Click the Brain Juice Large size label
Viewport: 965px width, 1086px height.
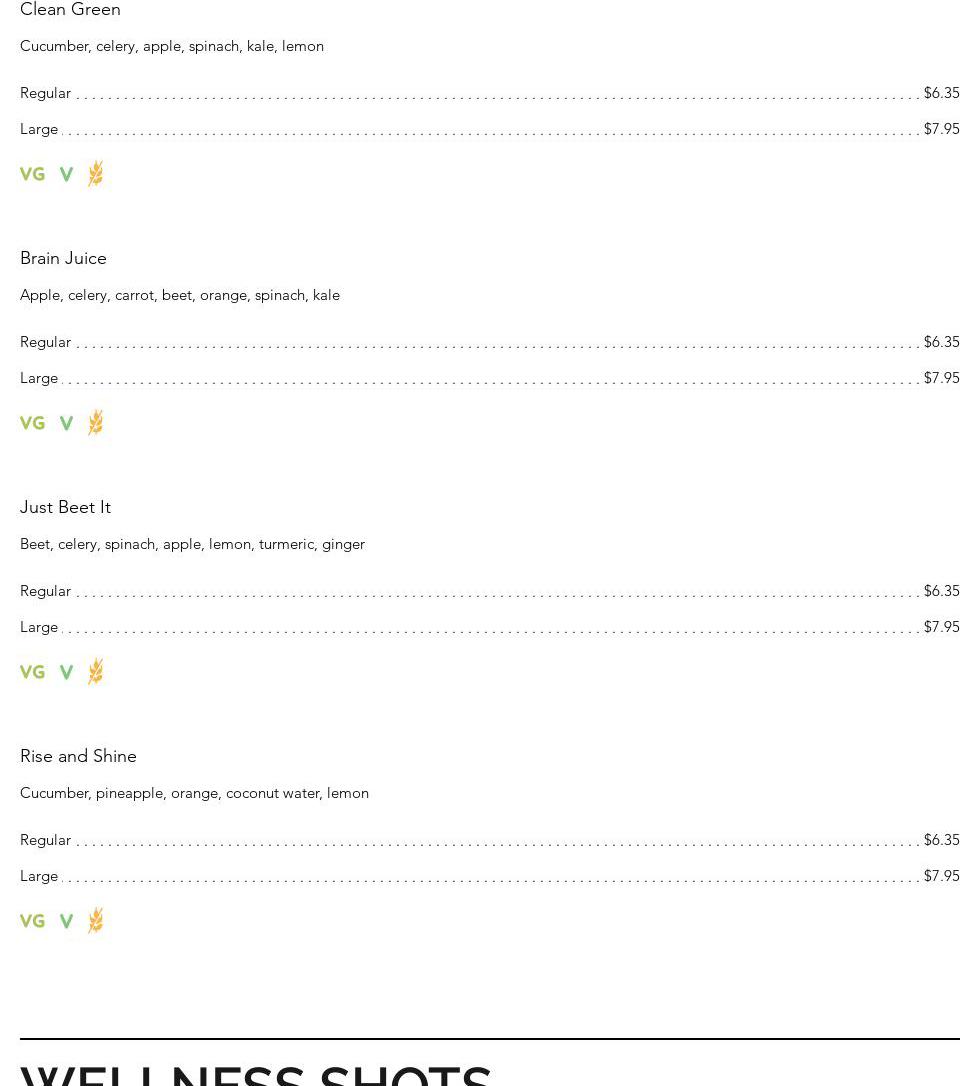coord(39,378)
